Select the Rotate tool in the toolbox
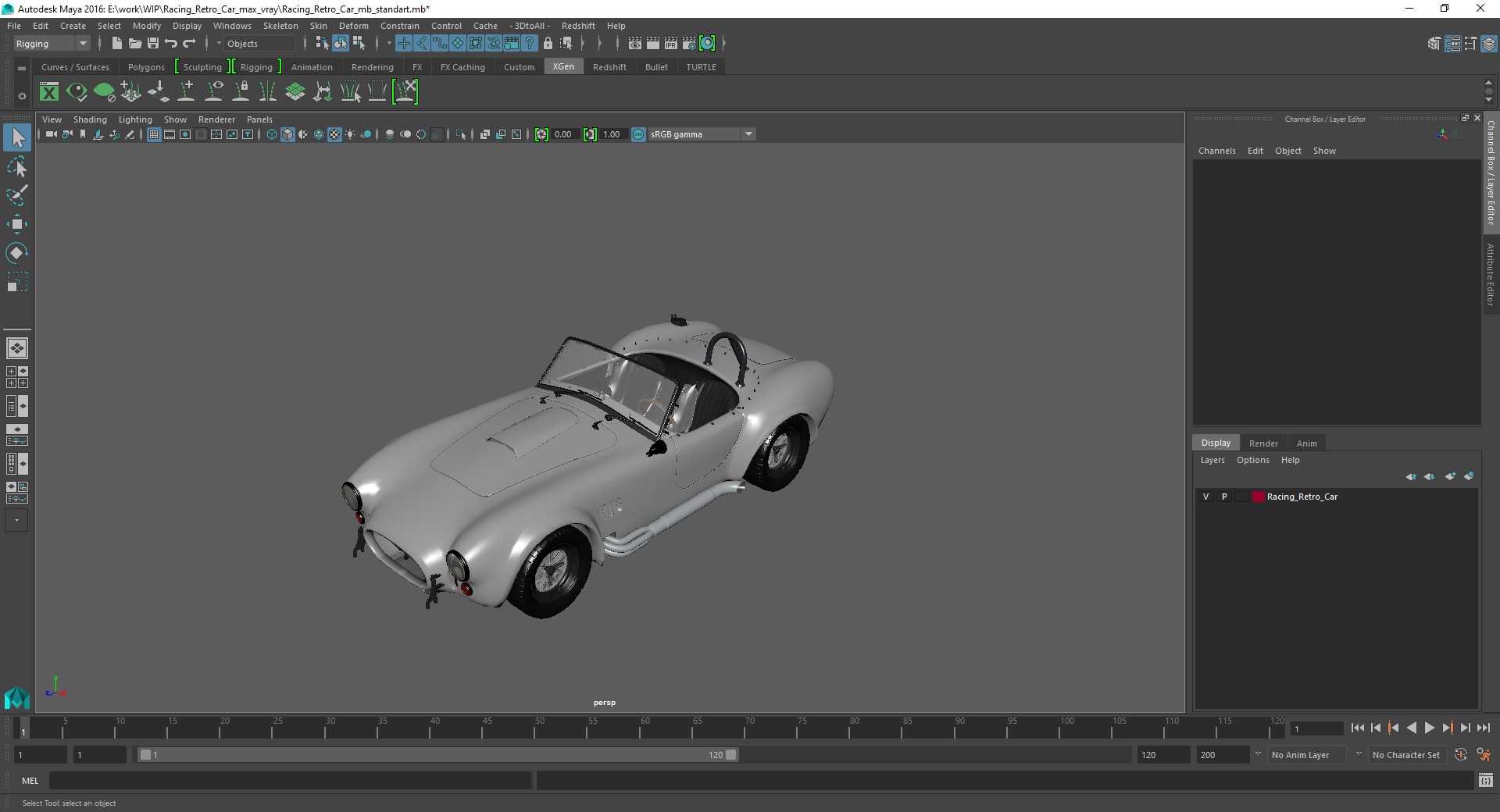Viewport: 1500px width, 812px height. click(x=17, y=253)
